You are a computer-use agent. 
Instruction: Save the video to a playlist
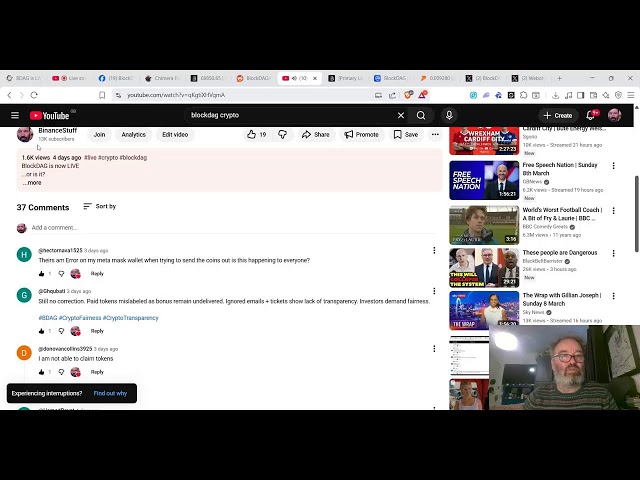[x=406, y=134]
